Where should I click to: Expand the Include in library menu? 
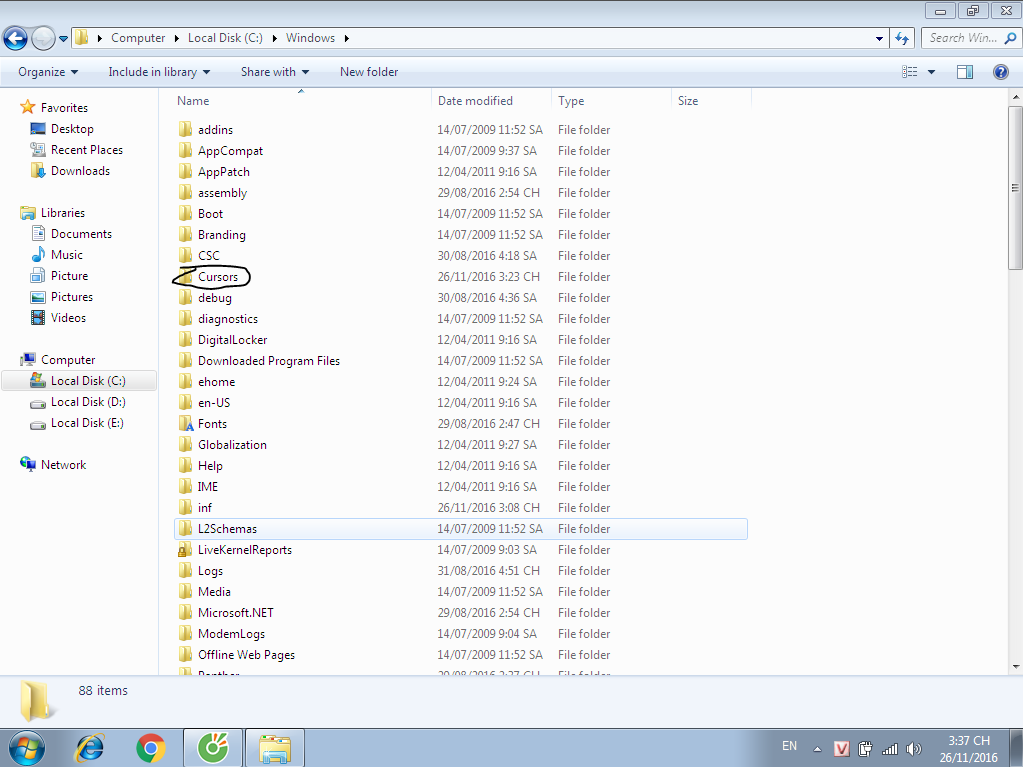[159, 72]
